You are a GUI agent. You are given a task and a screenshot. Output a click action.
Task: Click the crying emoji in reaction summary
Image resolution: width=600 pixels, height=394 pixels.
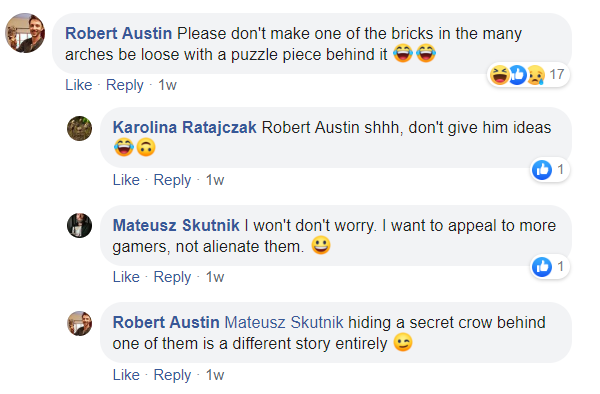tap(536, 74)
